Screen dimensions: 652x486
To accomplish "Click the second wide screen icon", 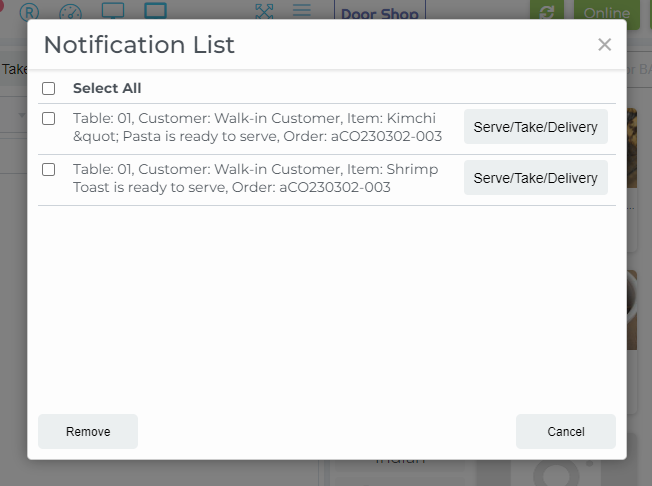I will point(155,11).
